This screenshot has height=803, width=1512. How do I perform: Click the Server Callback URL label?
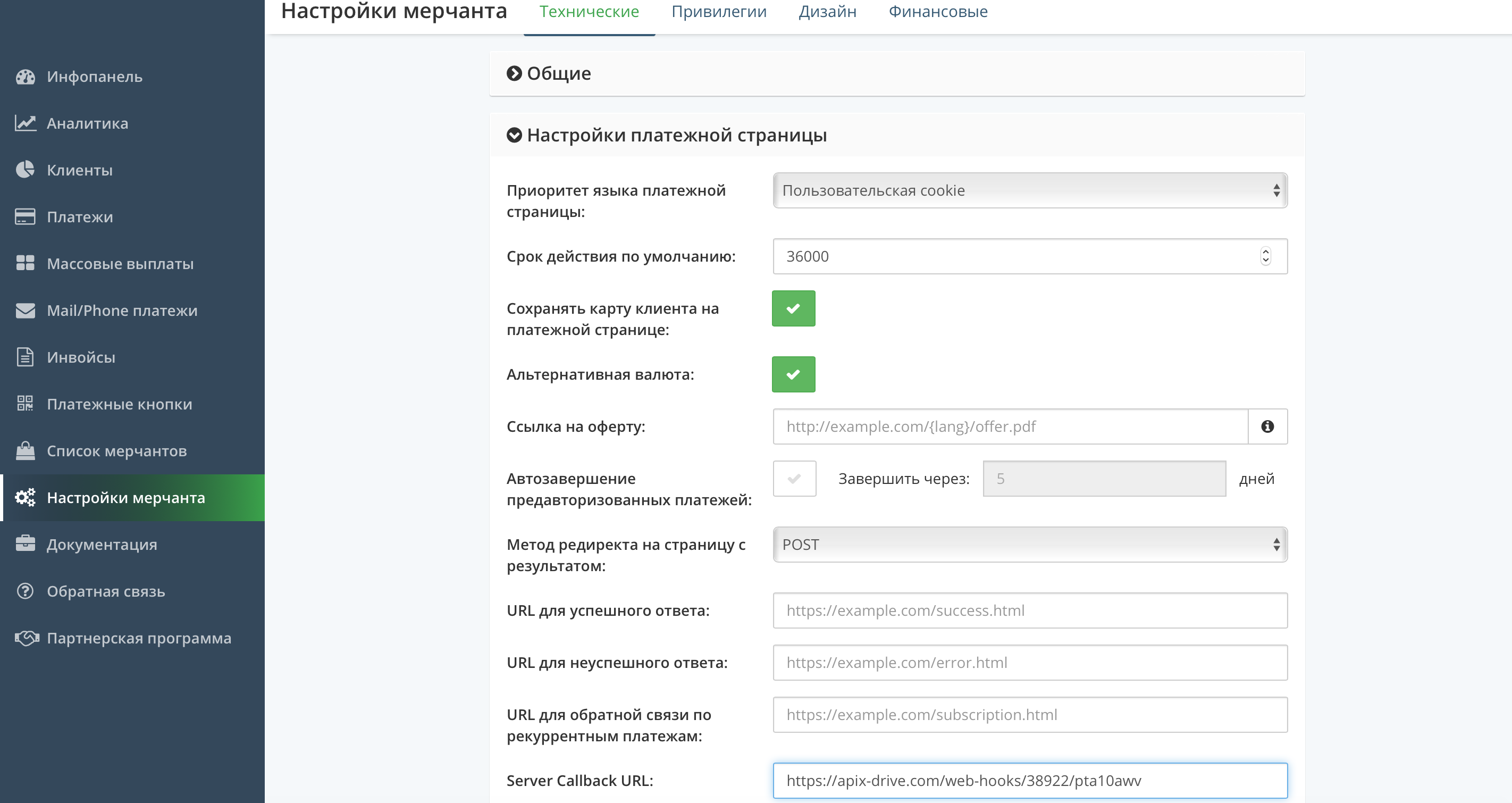click(x=580, y=781)
